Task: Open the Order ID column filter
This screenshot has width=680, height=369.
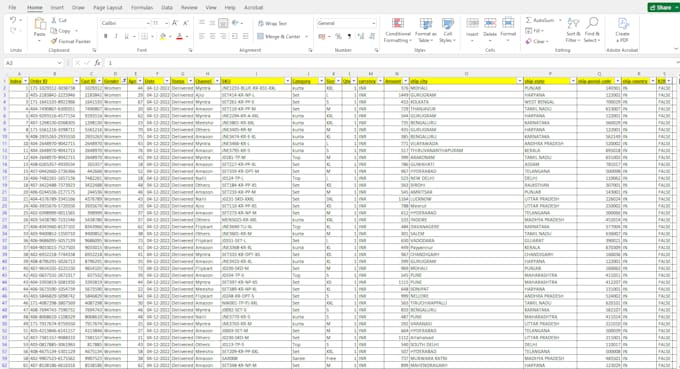Action: pos(76,81)
